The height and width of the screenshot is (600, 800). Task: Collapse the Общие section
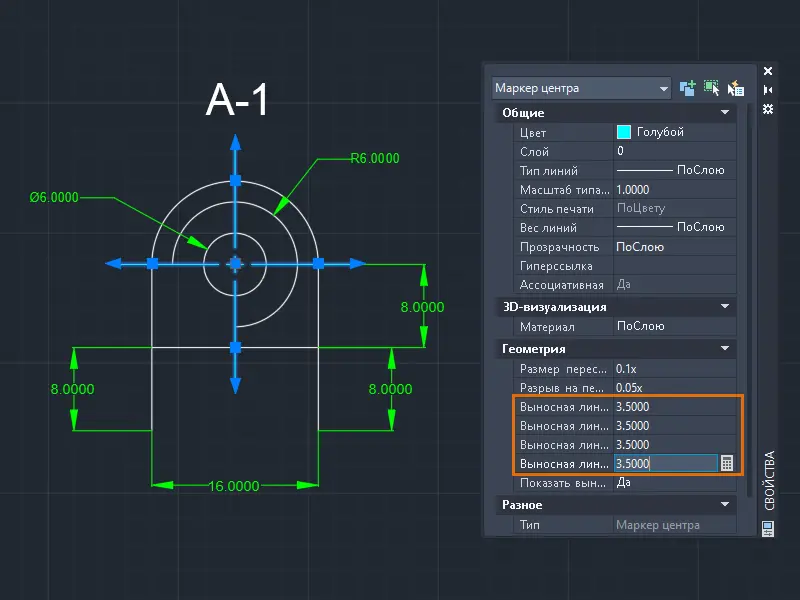click(x=724, y=113)
